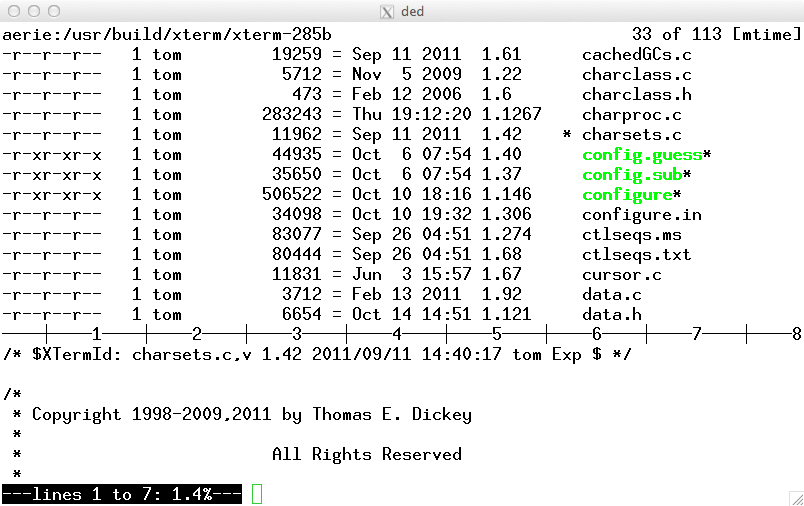Click the data.h file name
This screenshot has width=804, height=506.
coord(611,315)
